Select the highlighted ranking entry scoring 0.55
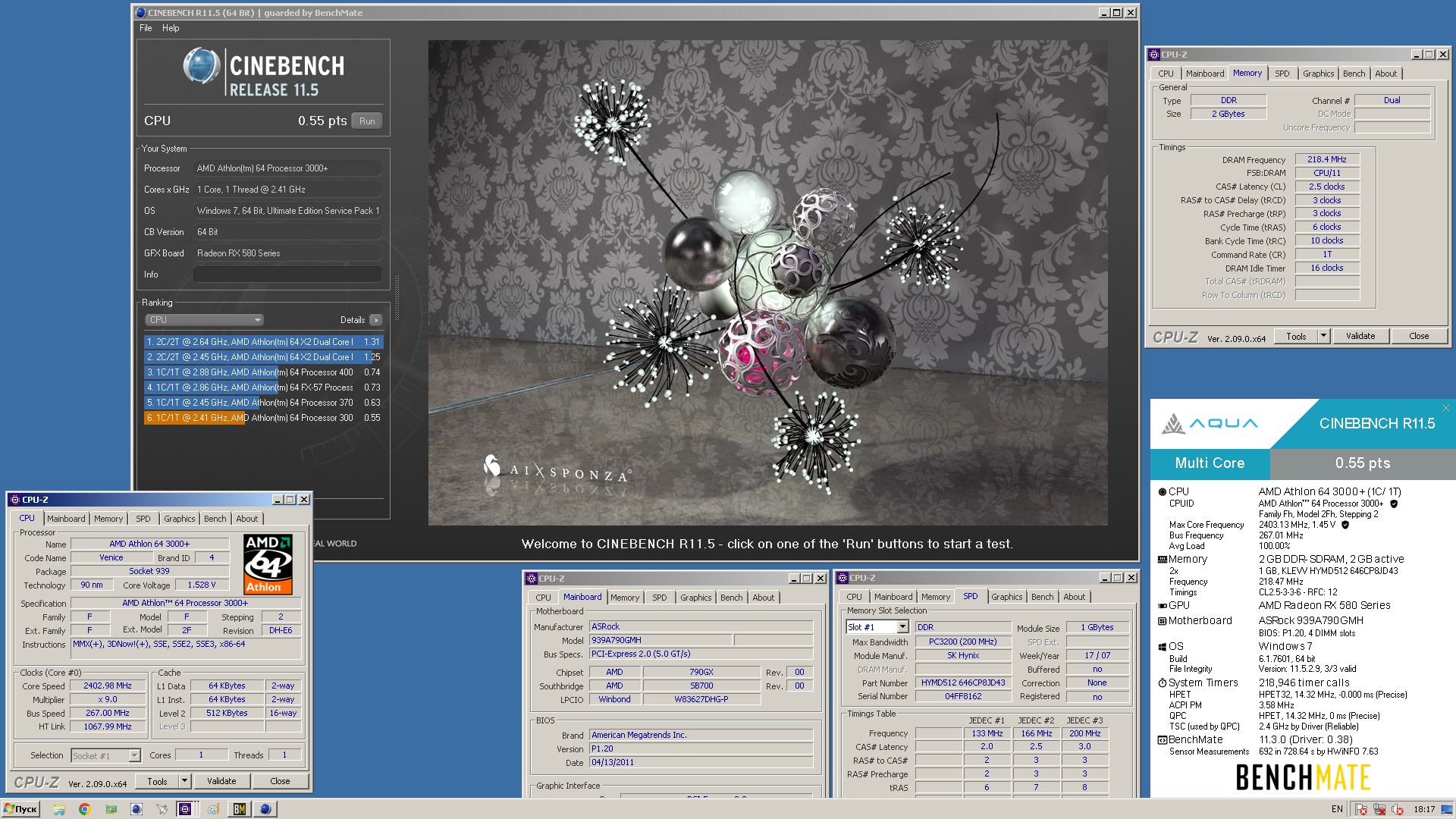 click(x=263, y=418)
